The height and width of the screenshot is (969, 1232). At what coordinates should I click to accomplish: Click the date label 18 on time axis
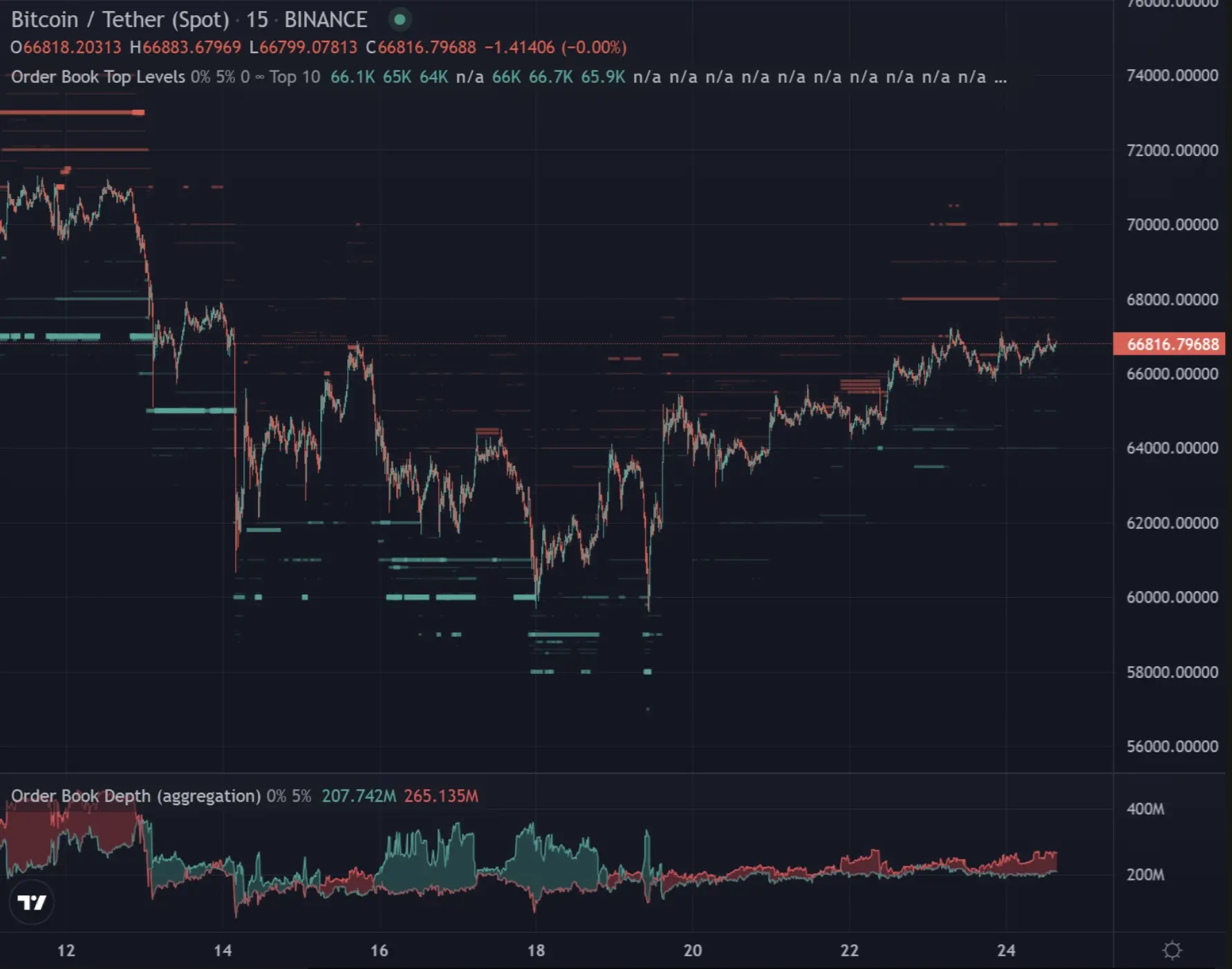pos(536,950)
